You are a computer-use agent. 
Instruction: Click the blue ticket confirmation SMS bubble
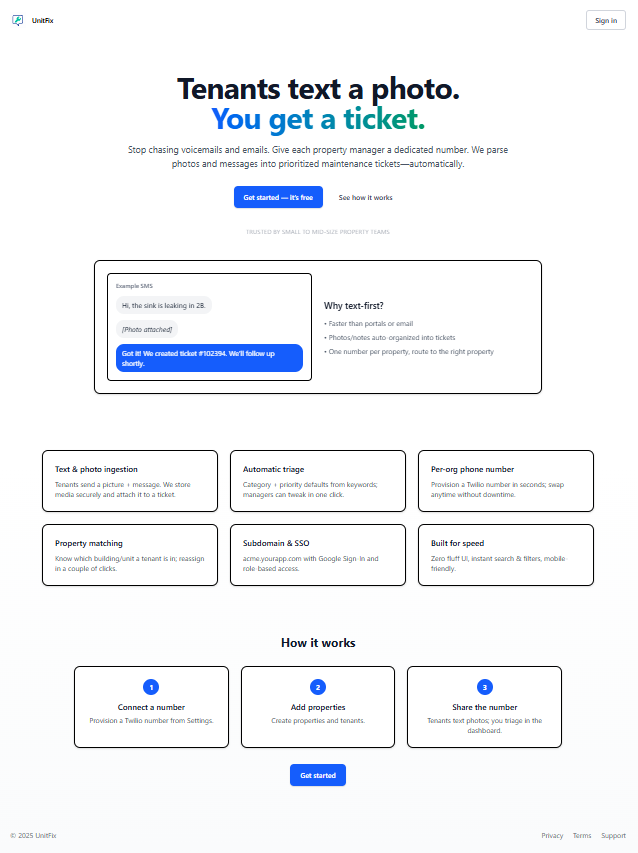(209, 358)
